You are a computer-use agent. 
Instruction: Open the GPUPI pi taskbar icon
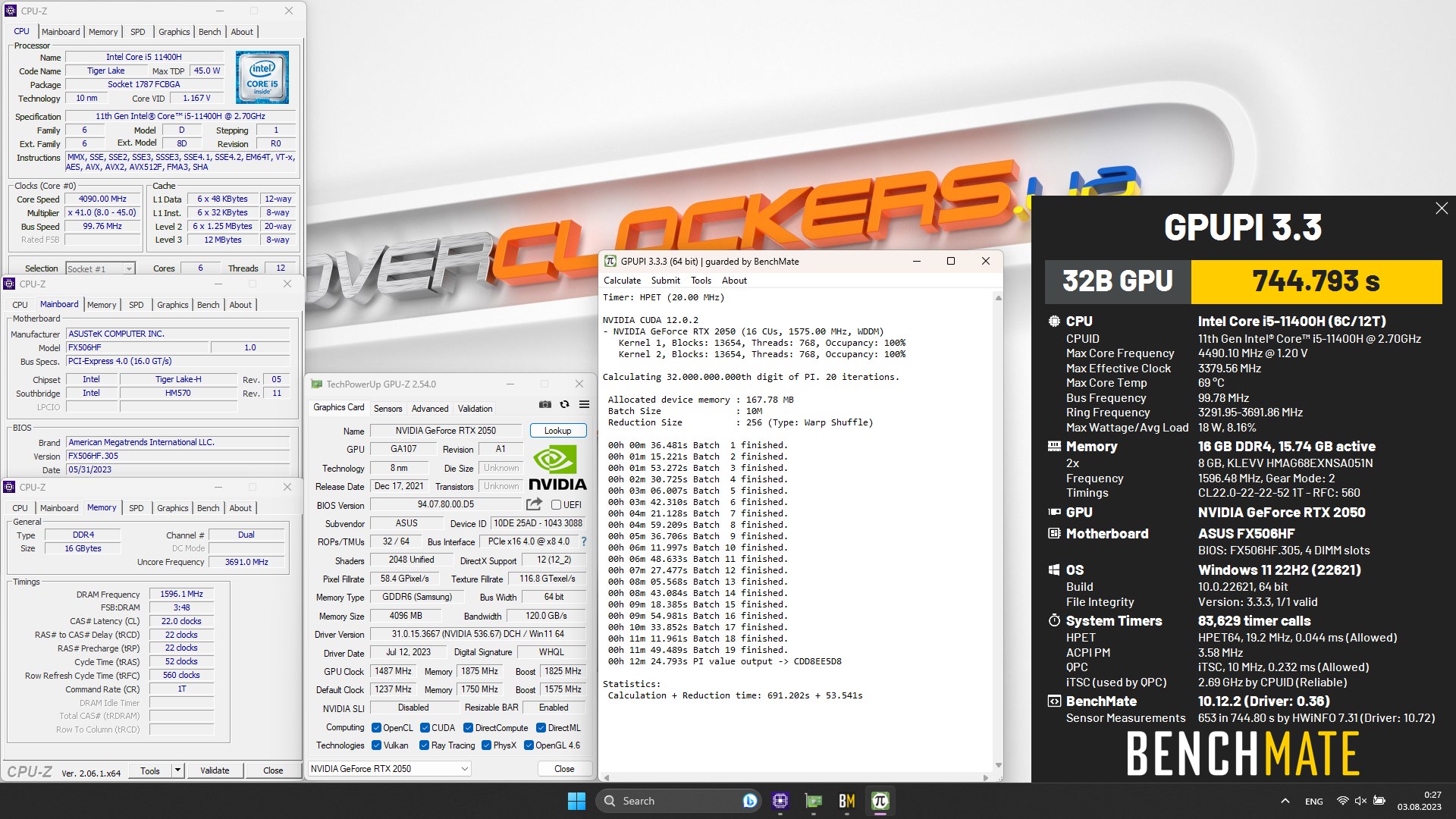pyautogui.click(x=880, y=801)
